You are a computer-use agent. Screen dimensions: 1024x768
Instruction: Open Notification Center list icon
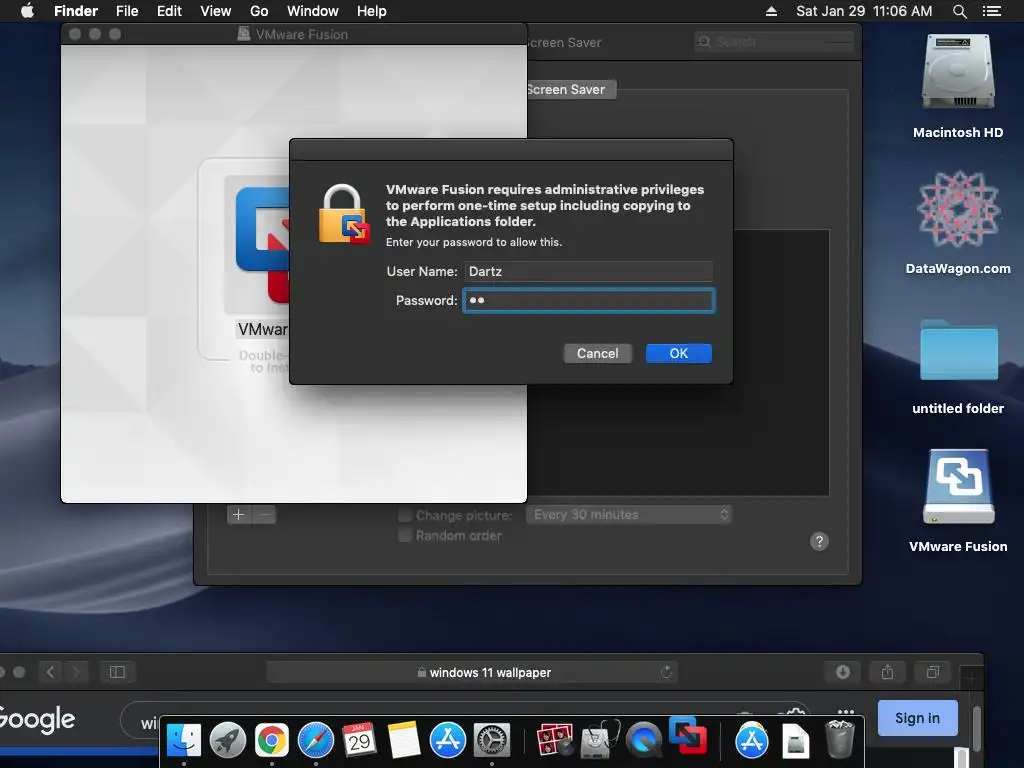pyautogui.click(x=992, y=11)
